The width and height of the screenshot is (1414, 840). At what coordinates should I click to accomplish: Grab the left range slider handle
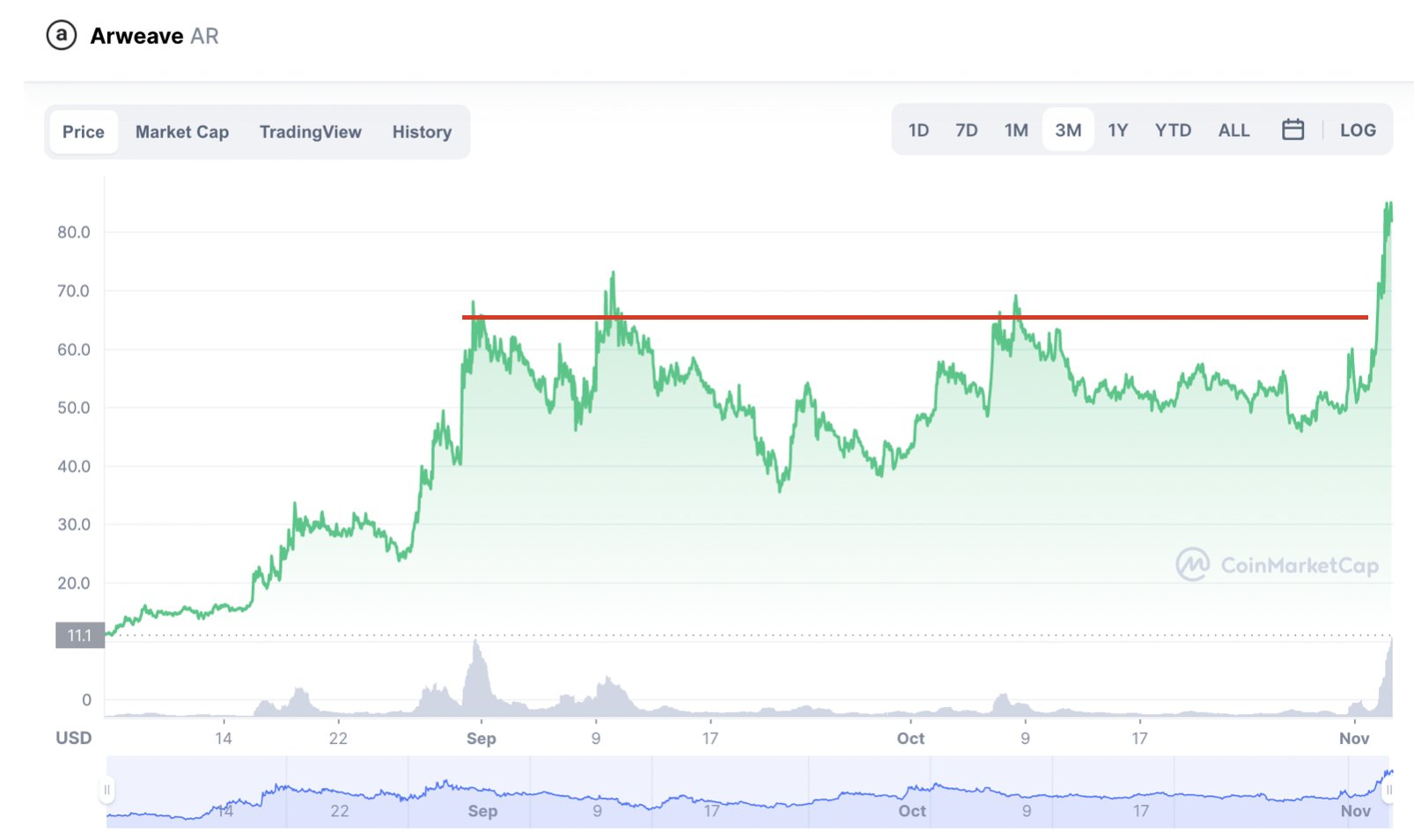click(107, 790)
